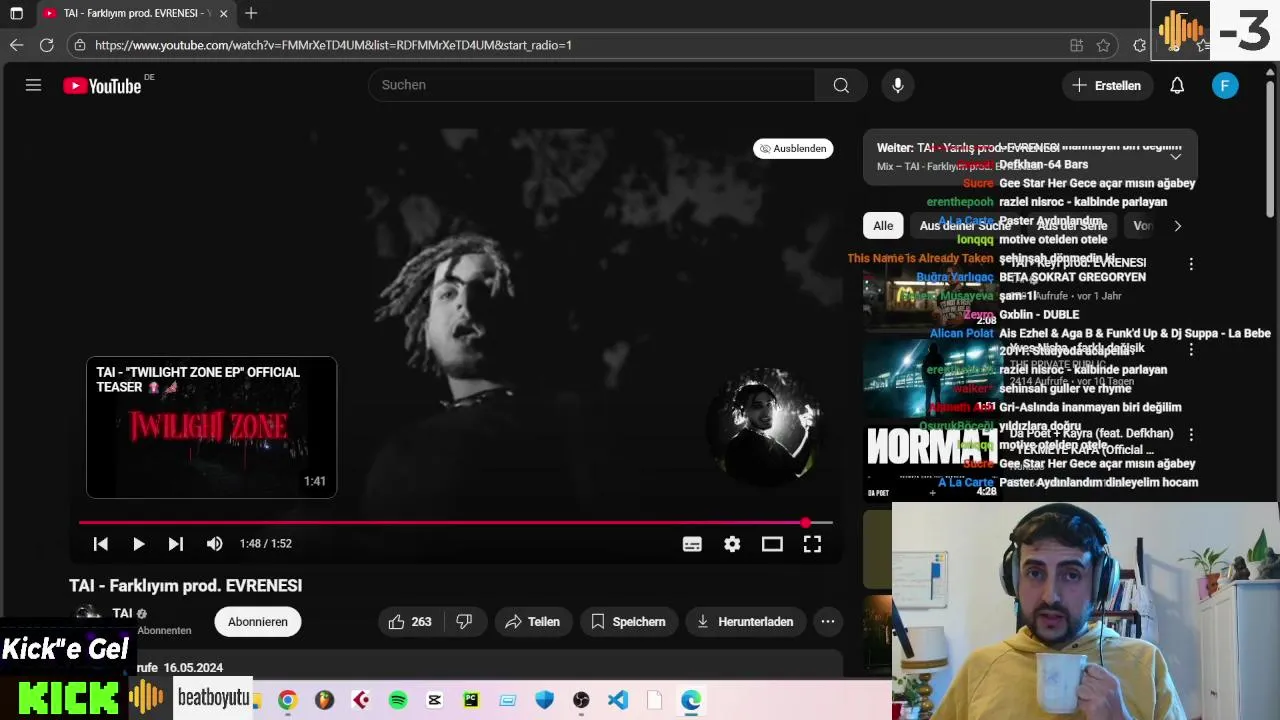The image size is (1280, 720).
Task: Select the Alle filter chip
Action: point(883,226)
